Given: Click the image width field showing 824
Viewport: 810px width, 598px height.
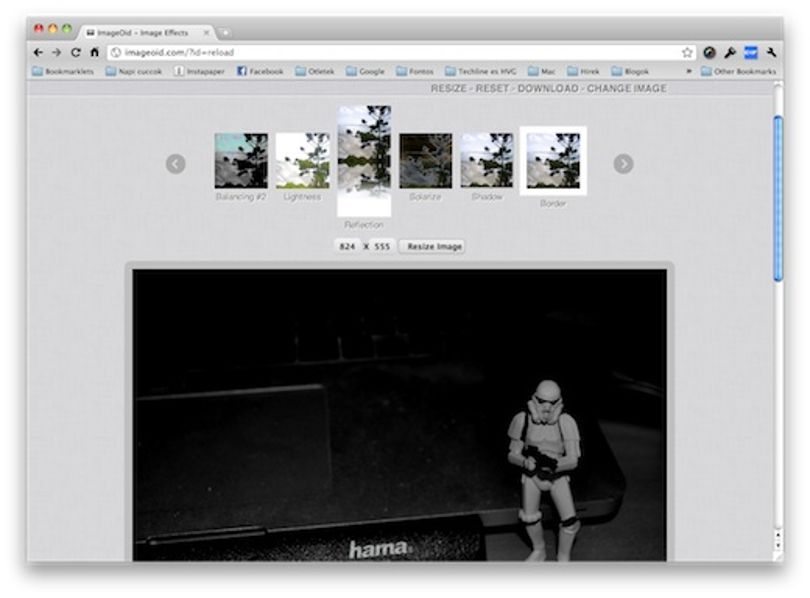Looking at the screenshot, I should 347,246.
